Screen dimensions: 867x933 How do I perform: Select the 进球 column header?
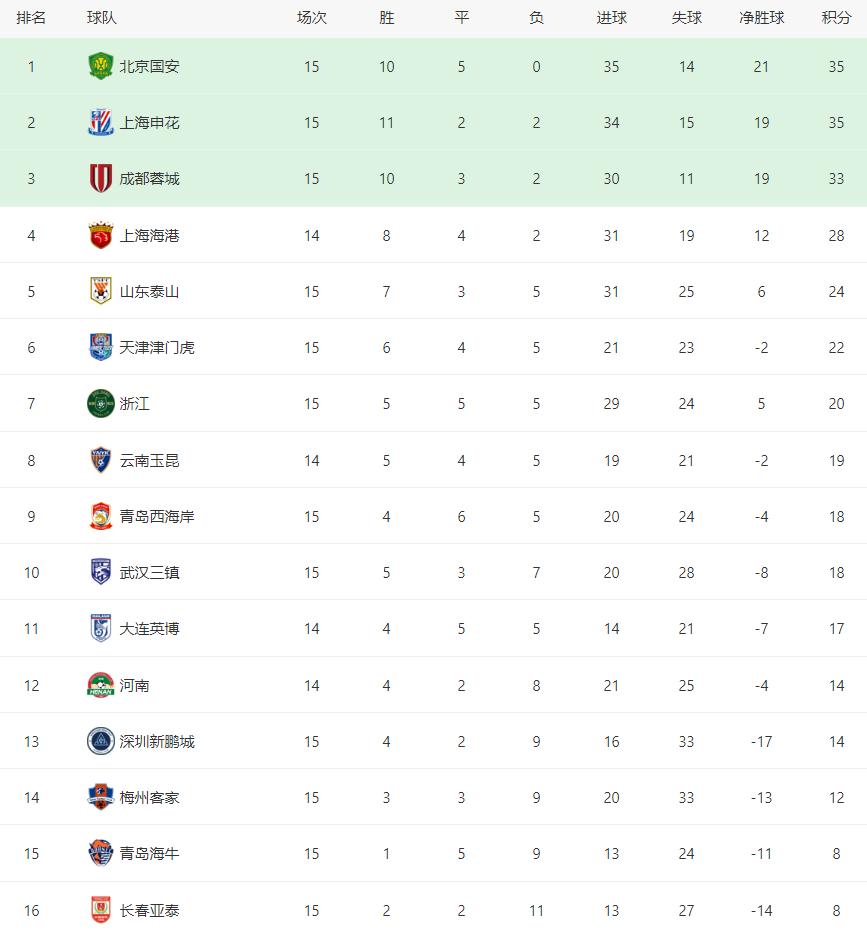click(612, 18)
